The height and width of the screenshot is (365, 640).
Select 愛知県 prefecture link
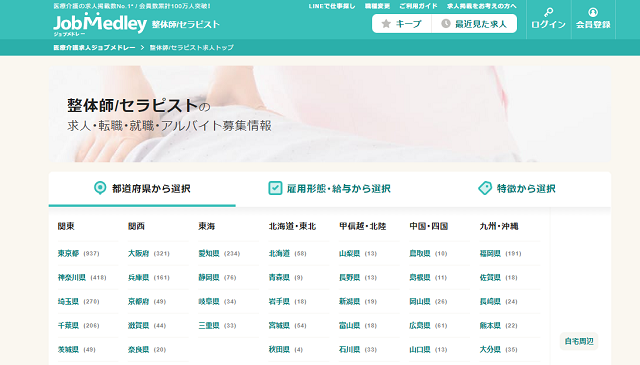click(x=209, y=254)
